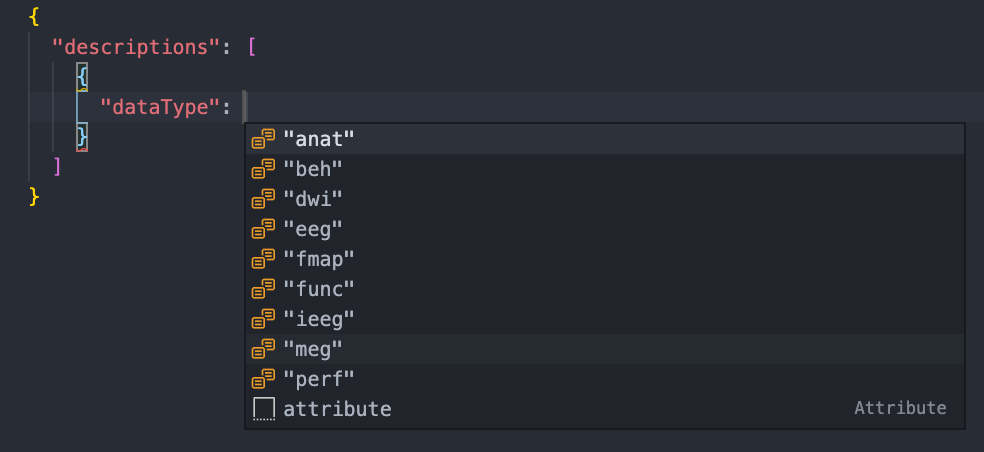Click the enum icon beside "eeg"

tap(264, 229)
